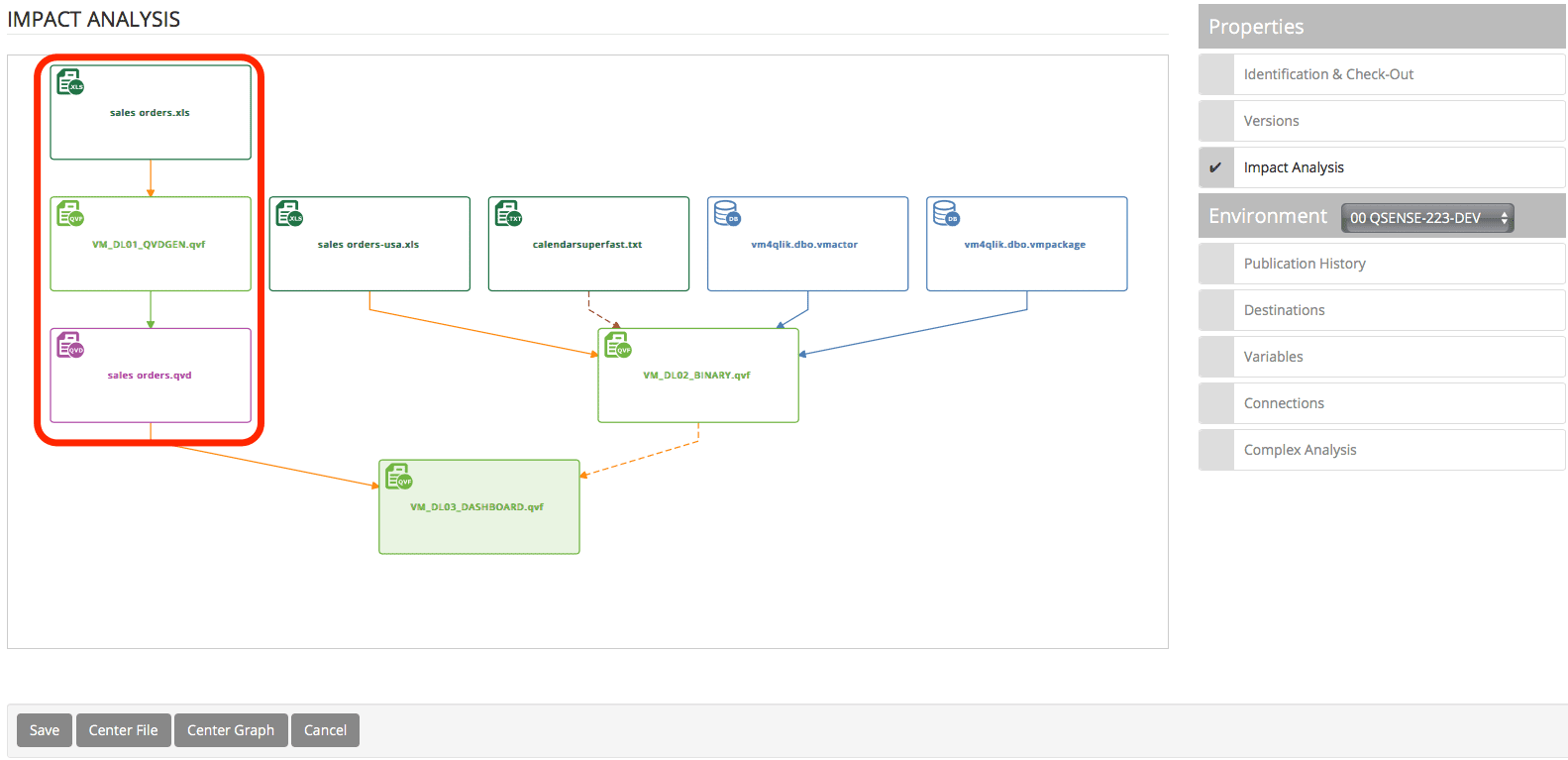1568x760 pixels.
Task: Toggle the Impact Analysis checkmark box
Action: click(1215, 167)
